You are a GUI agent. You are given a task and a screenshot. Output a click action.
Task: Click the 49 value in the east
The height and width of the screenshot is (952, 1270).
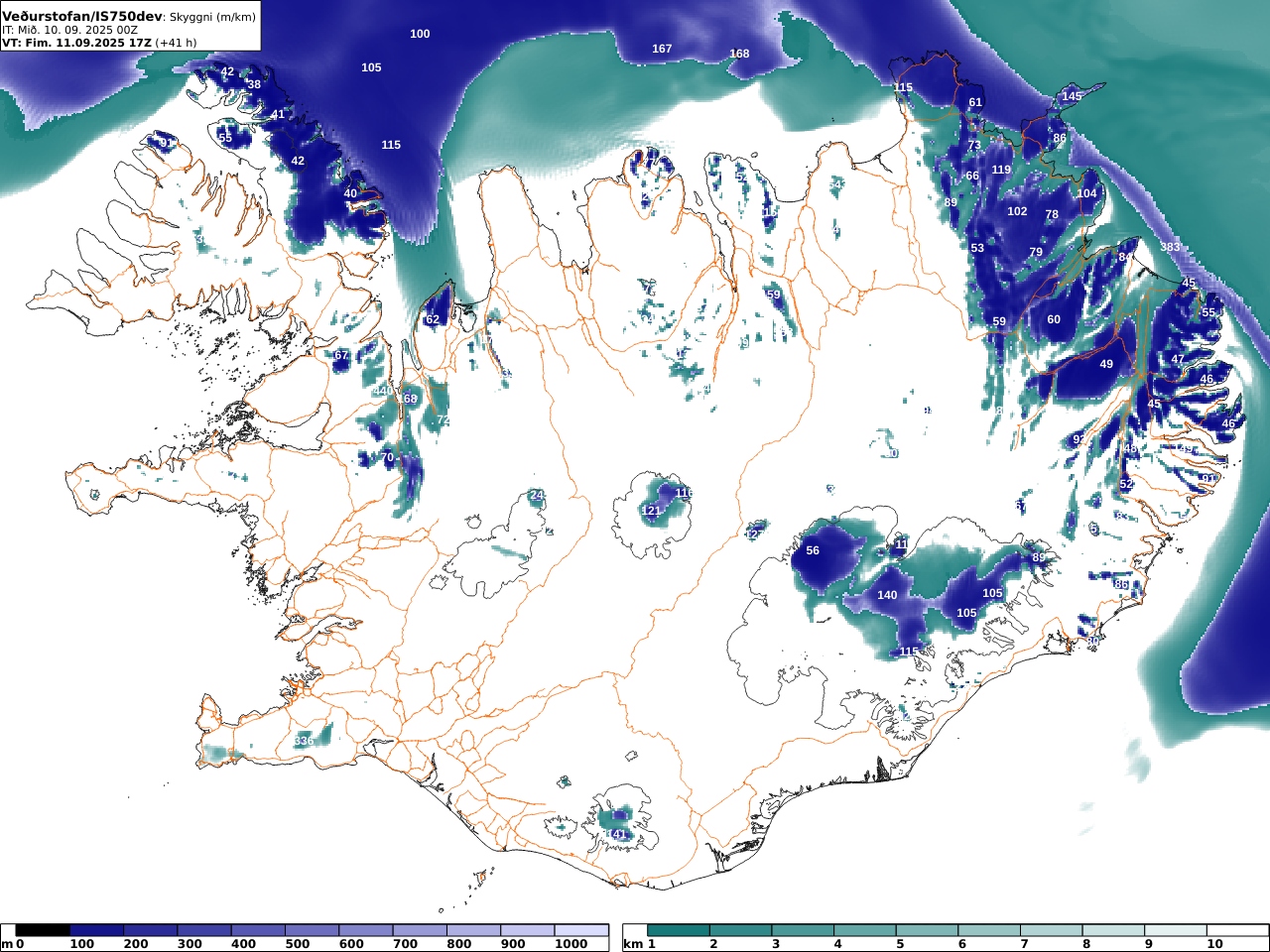pos(1106,364)
